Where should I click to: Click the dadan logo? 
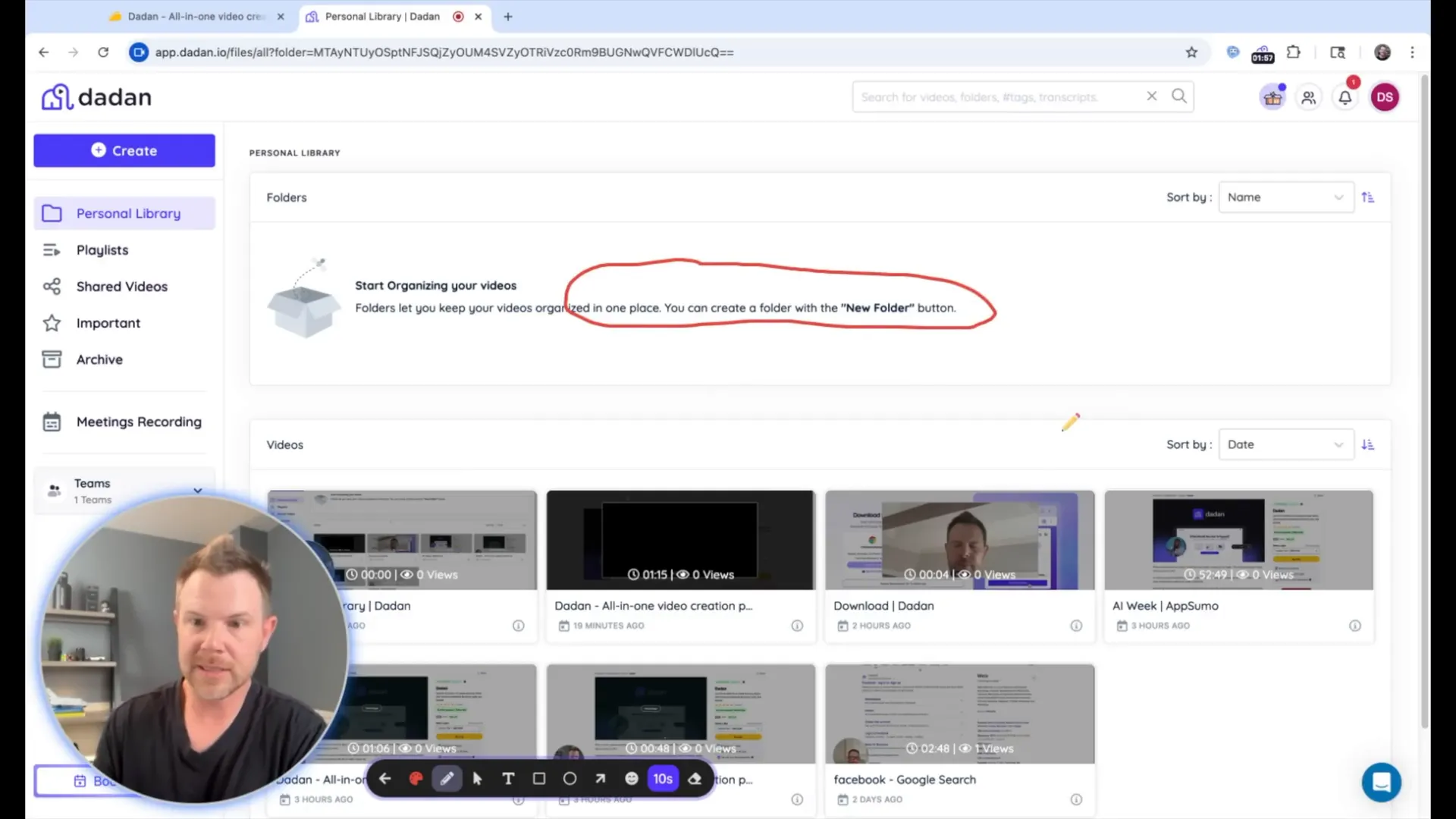click(96, 97)
